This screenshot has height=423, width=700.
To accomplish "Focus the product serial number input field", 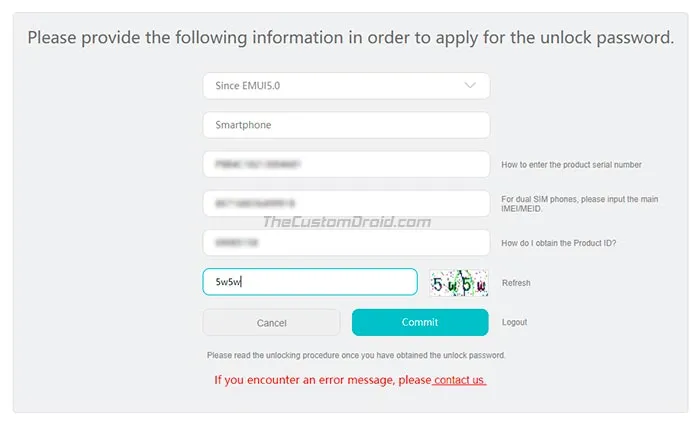I will pyautogui.click(x=345, y=164).
